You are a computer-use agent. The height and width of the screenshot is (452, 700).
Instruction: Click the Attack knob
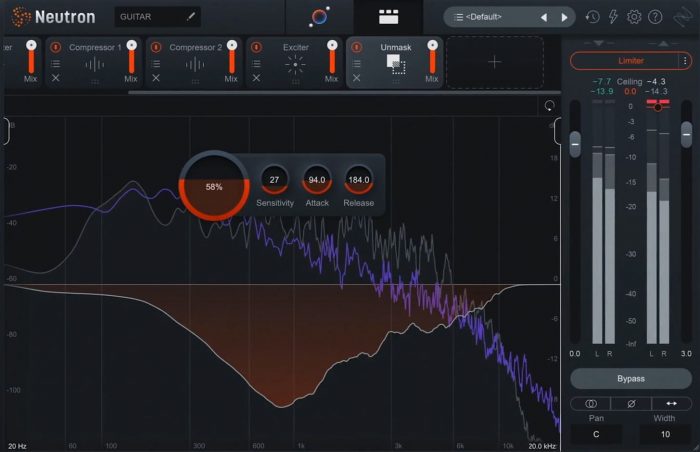click(317, 180)
